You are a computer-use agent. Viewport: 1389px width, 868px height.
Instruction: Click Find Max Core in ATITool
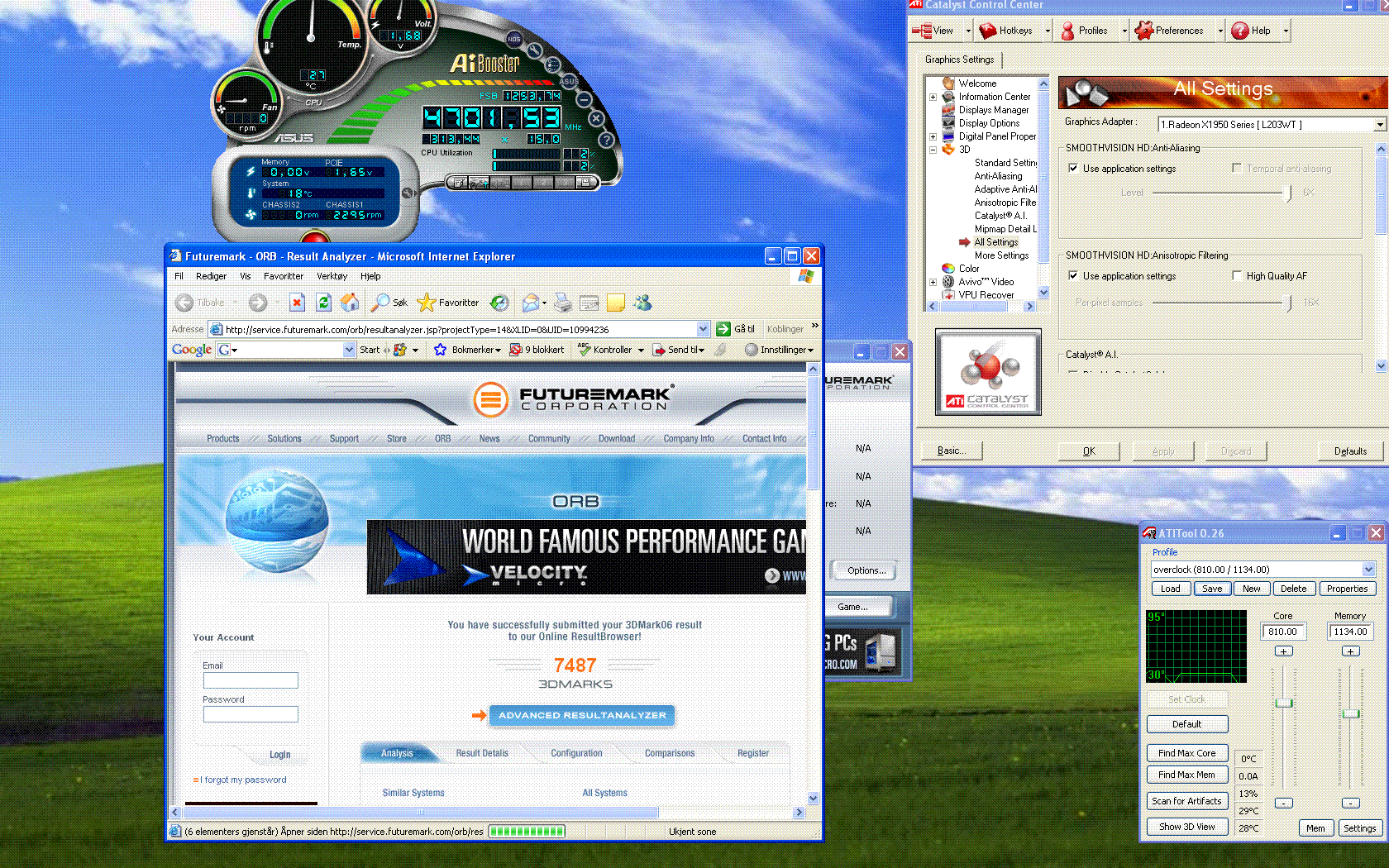(1186, 753)
